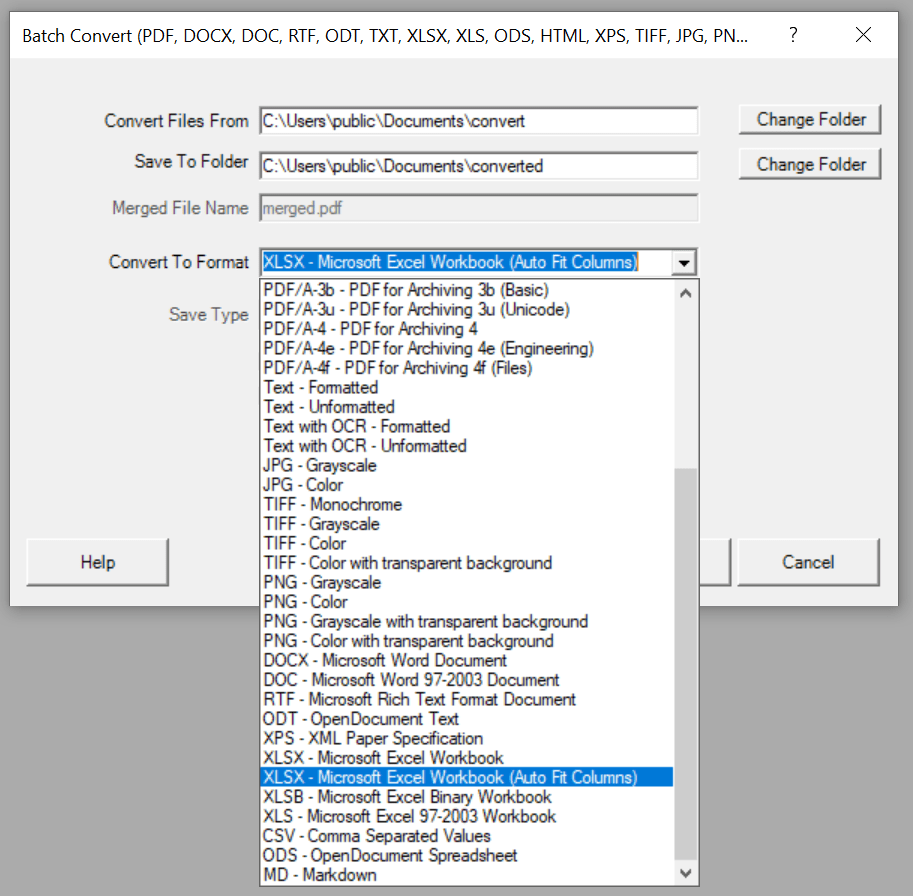913x896 pixels.
Task: Choose Text with OCR - Unformatted
Action: pyautogui.click(x=466, y=446)
